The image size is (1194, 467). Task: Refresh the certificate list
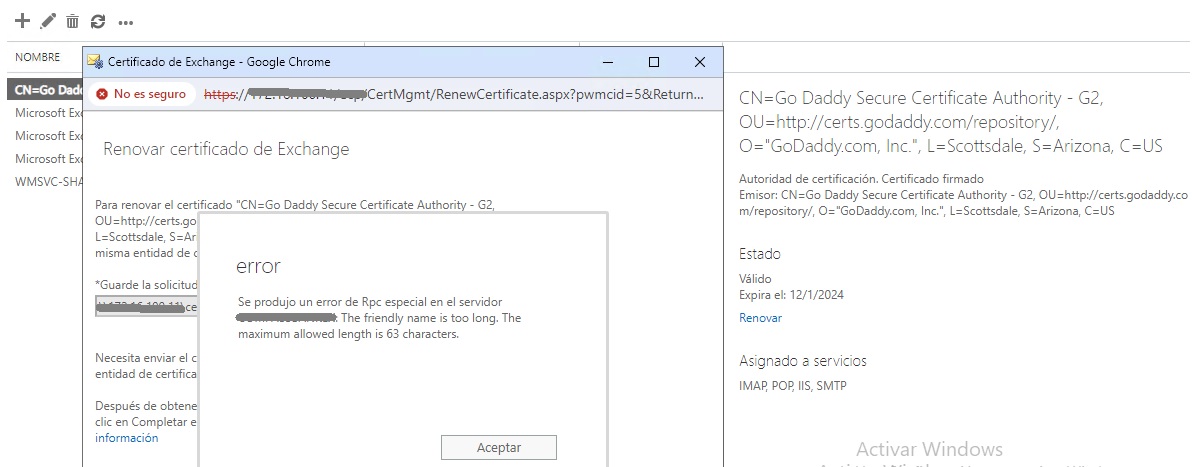[97, 21]
